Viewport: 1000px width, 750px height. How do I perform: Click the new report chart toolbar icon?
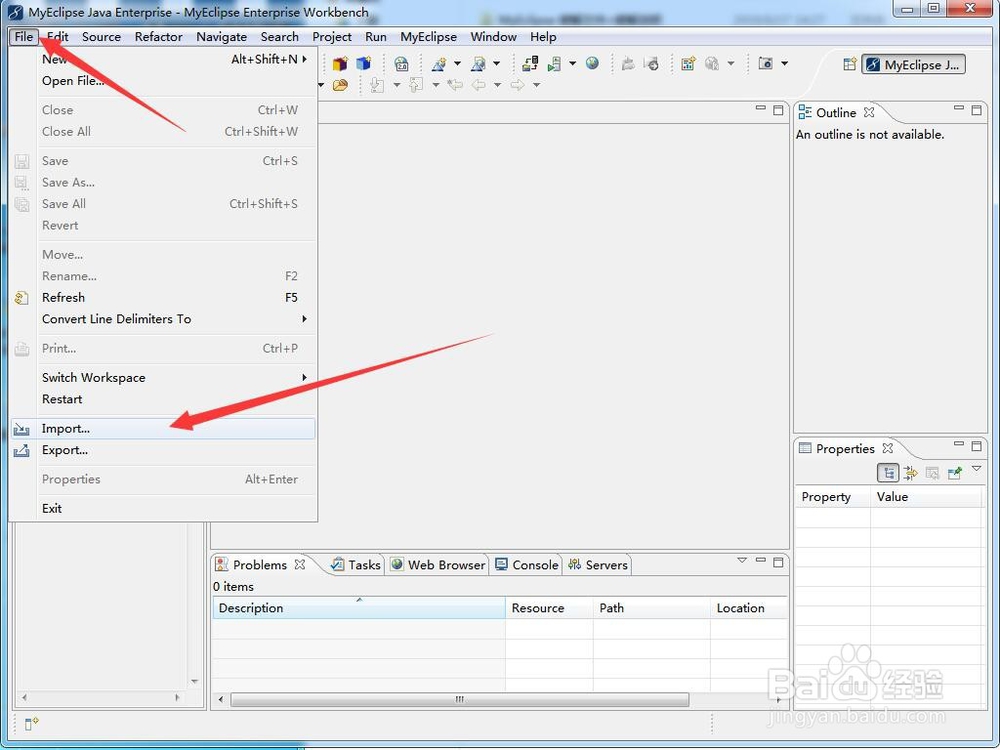pos(688,63)
